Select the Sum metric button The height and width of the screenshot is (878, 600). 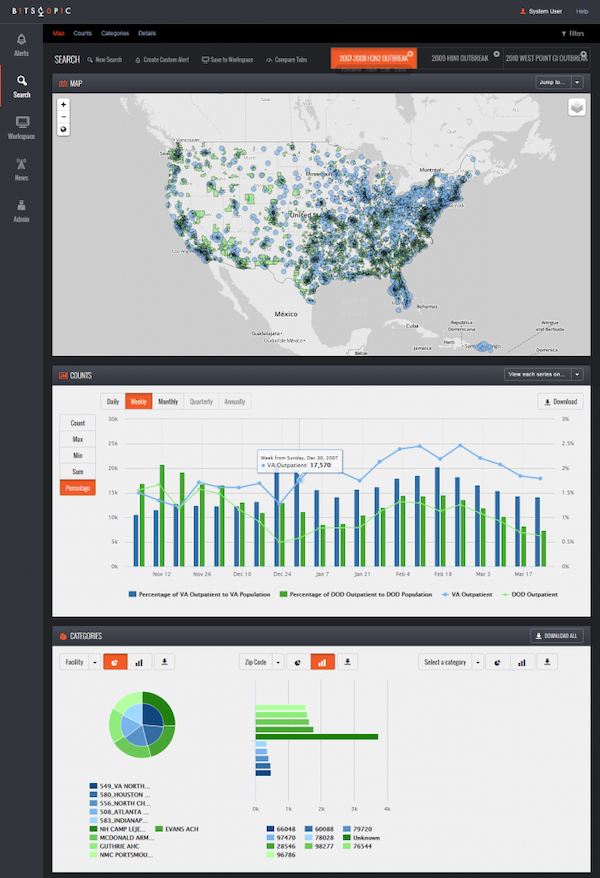78,471
